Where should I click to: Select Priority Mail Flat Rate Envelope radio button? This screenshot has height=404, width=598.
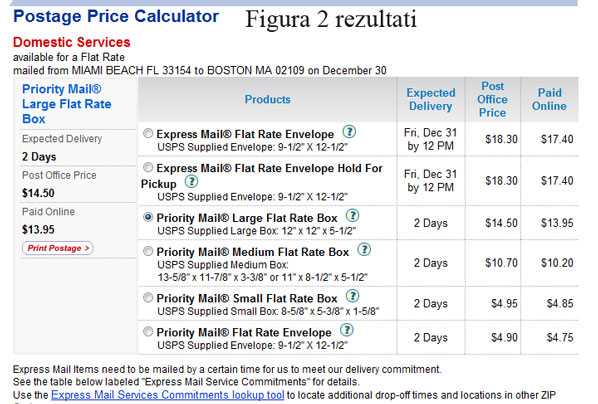click(x=148, y=332)
